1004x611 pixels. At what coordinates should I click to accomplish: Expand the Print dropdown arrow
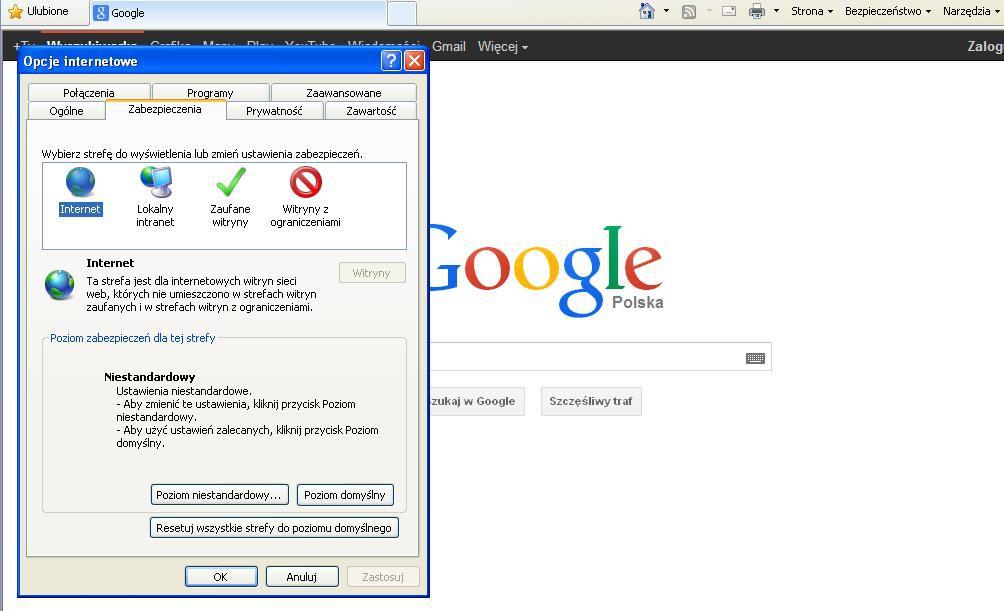click(776, 11)
